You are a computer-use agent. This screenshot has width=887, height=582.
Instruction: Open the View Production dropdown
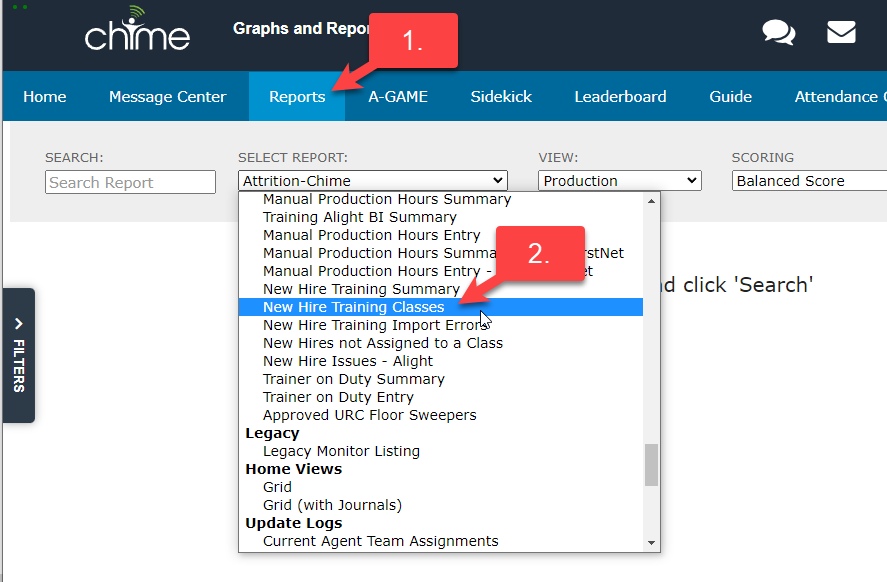(x=620, y=181)
